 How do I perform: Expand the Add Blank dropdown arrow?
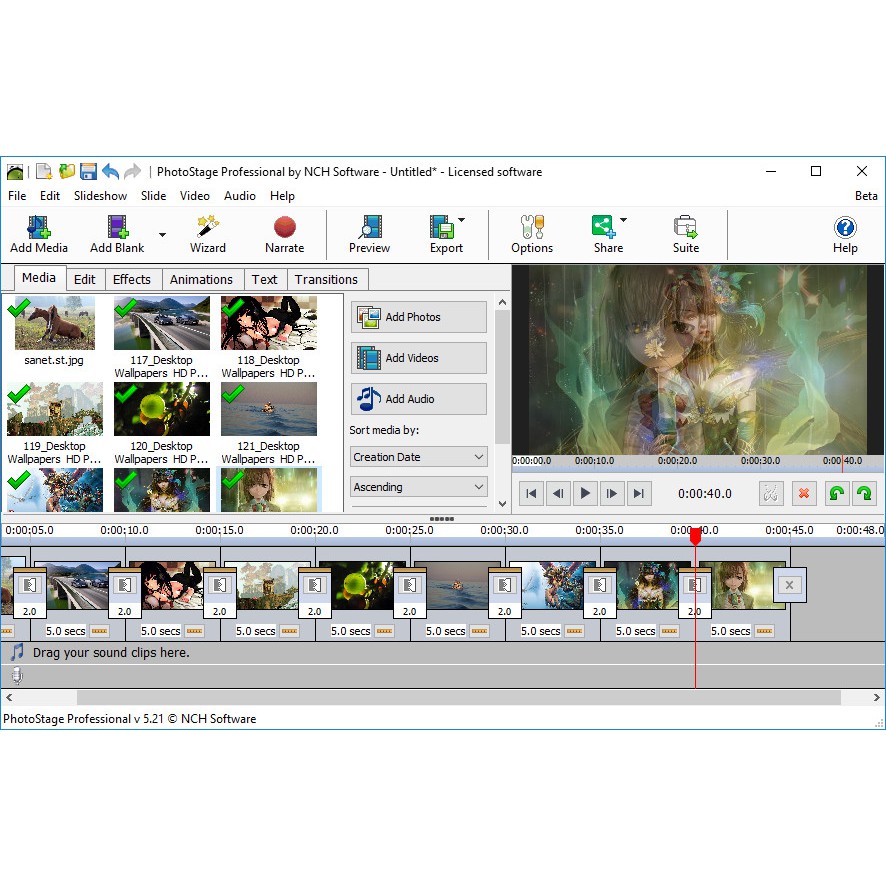point(162,237)
